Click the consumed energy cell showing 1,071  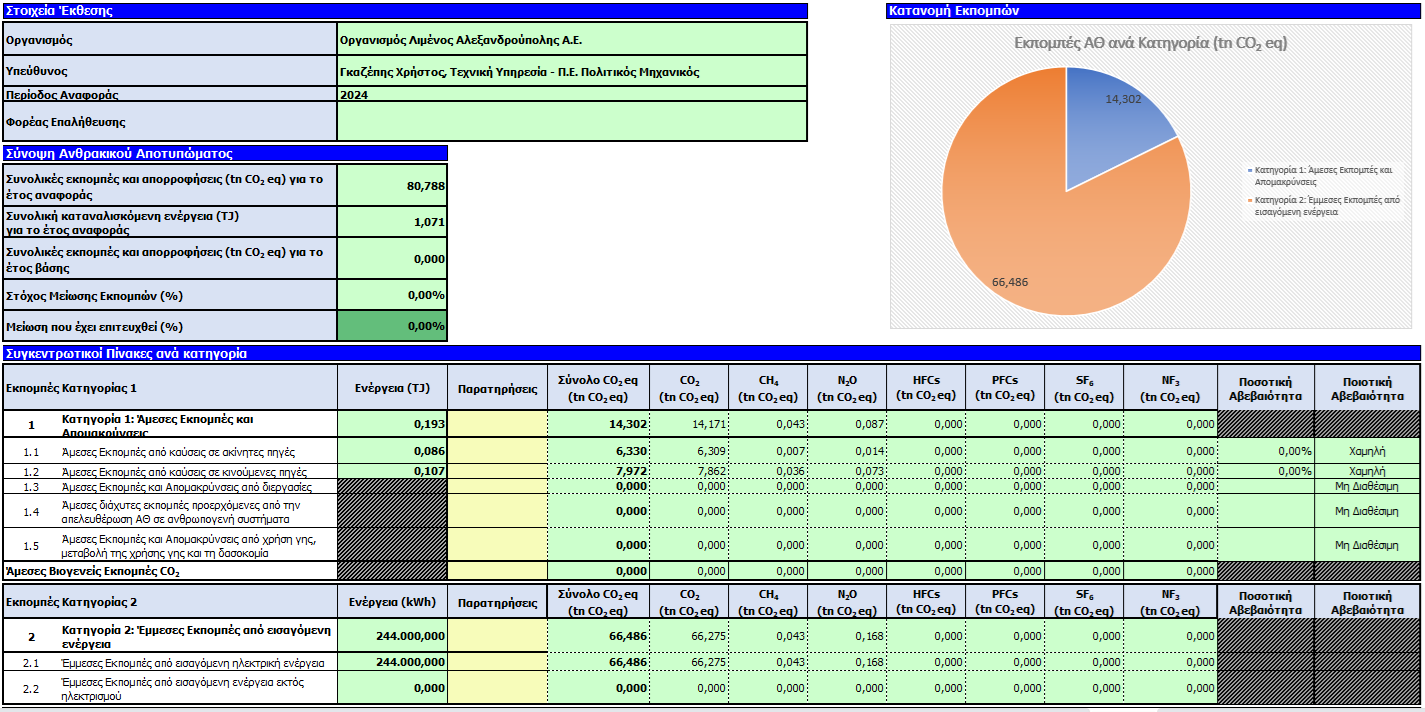point(392,222)
